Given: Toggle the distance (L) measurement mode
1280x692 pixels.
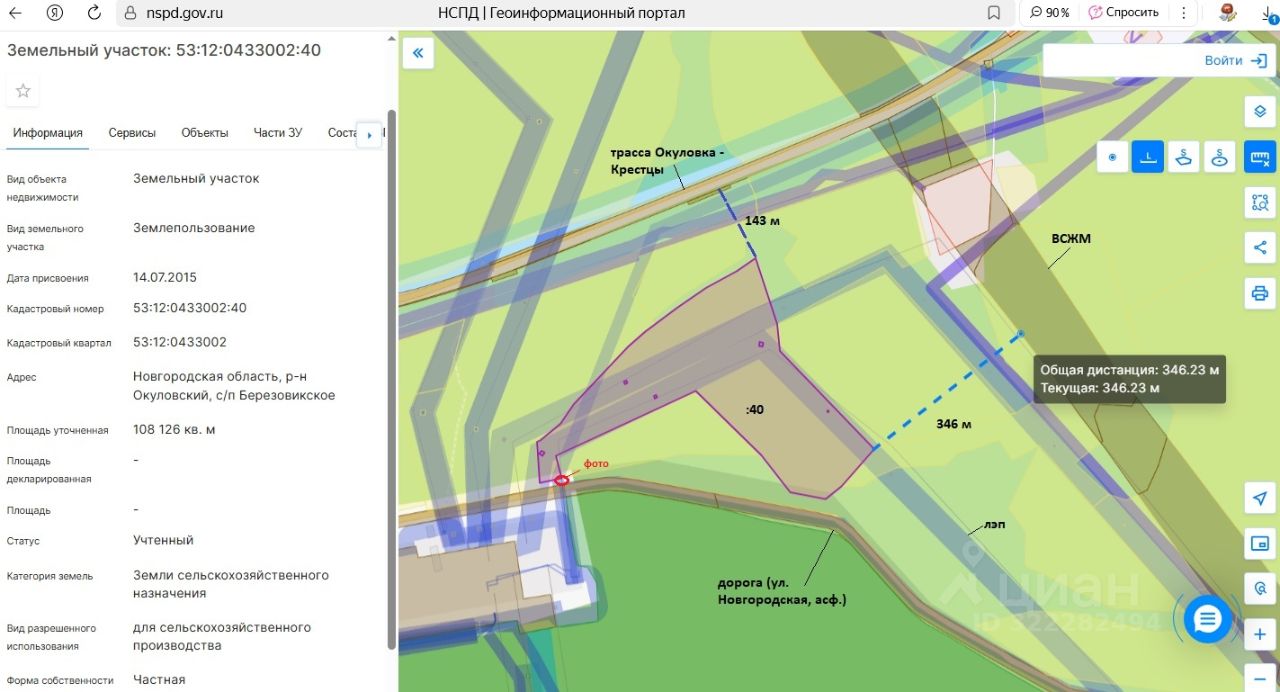Looking at the screenshot, I should click(1148, 157).
